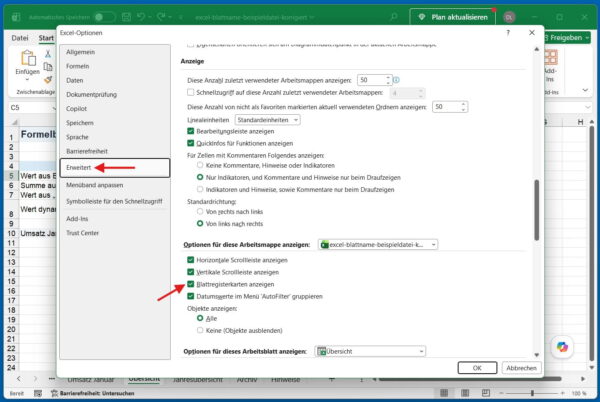Open the file name dropdown in title bar
The width and height of the screenshot is (600, 402).
coord(312,17)
